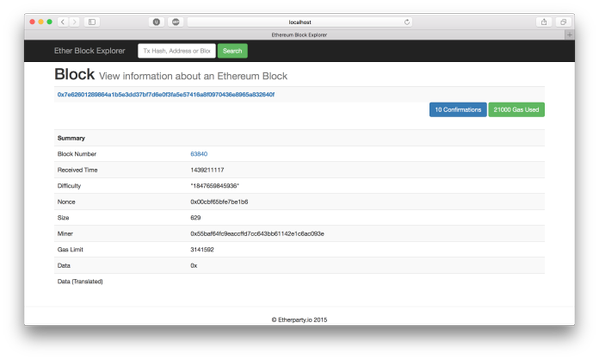Open the block hash link 0x7e62601...
This screenshot has height=360, width=599.
[166, 94]
